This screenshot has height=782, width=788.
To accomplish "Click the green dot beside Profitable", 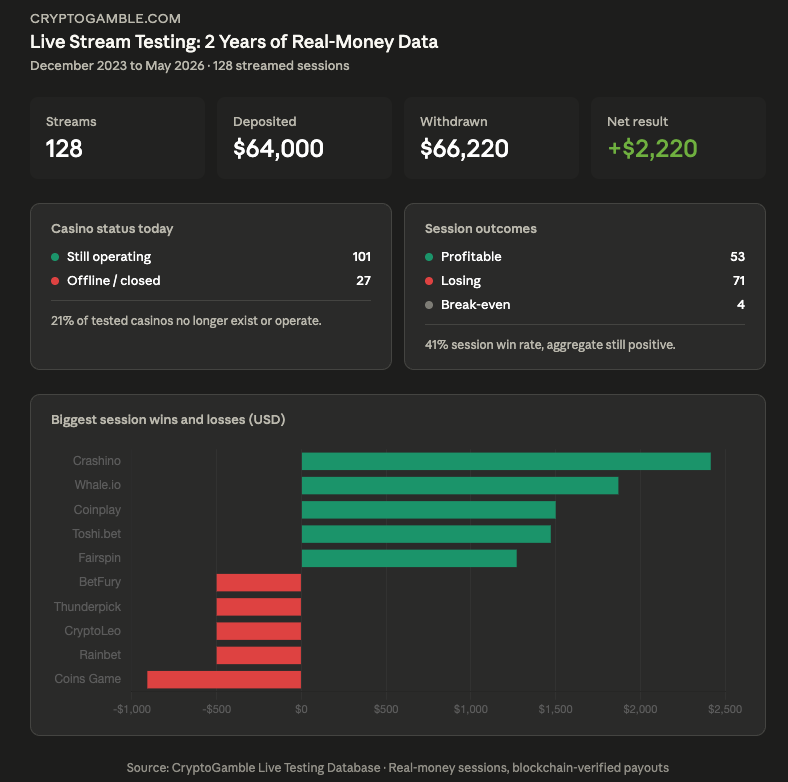I will point(429,257).
